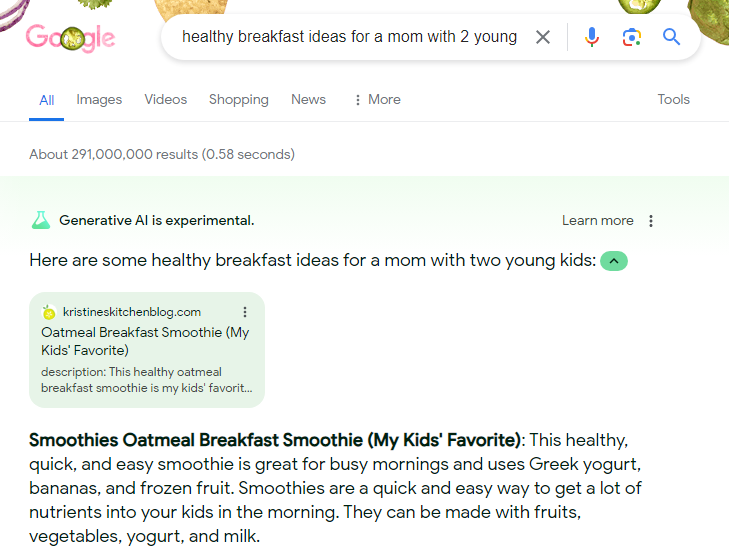
Task: Open Google Lens image search
Action: 631,37
